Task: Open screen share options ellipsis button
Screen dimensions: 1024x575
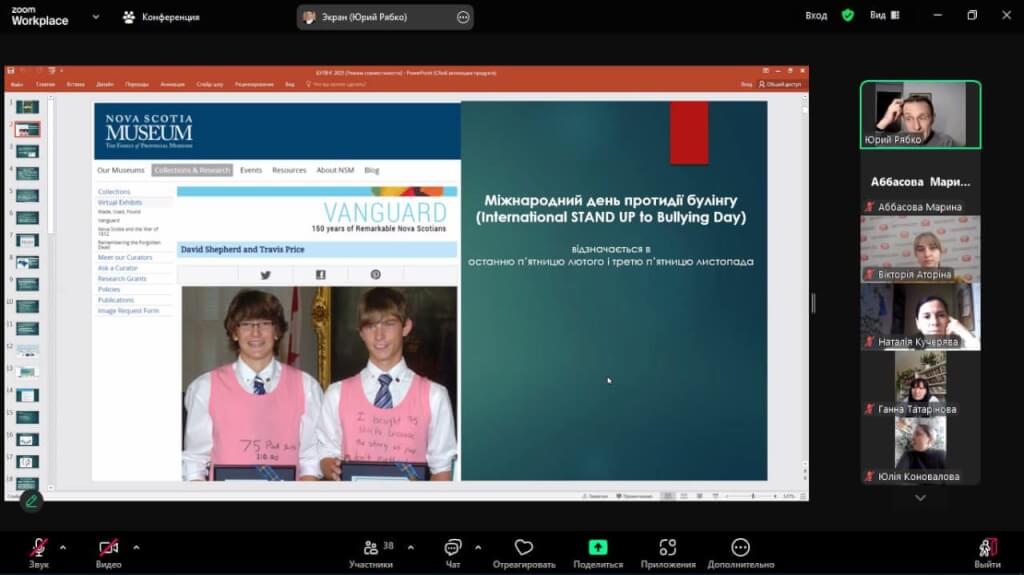Action: 462,17
